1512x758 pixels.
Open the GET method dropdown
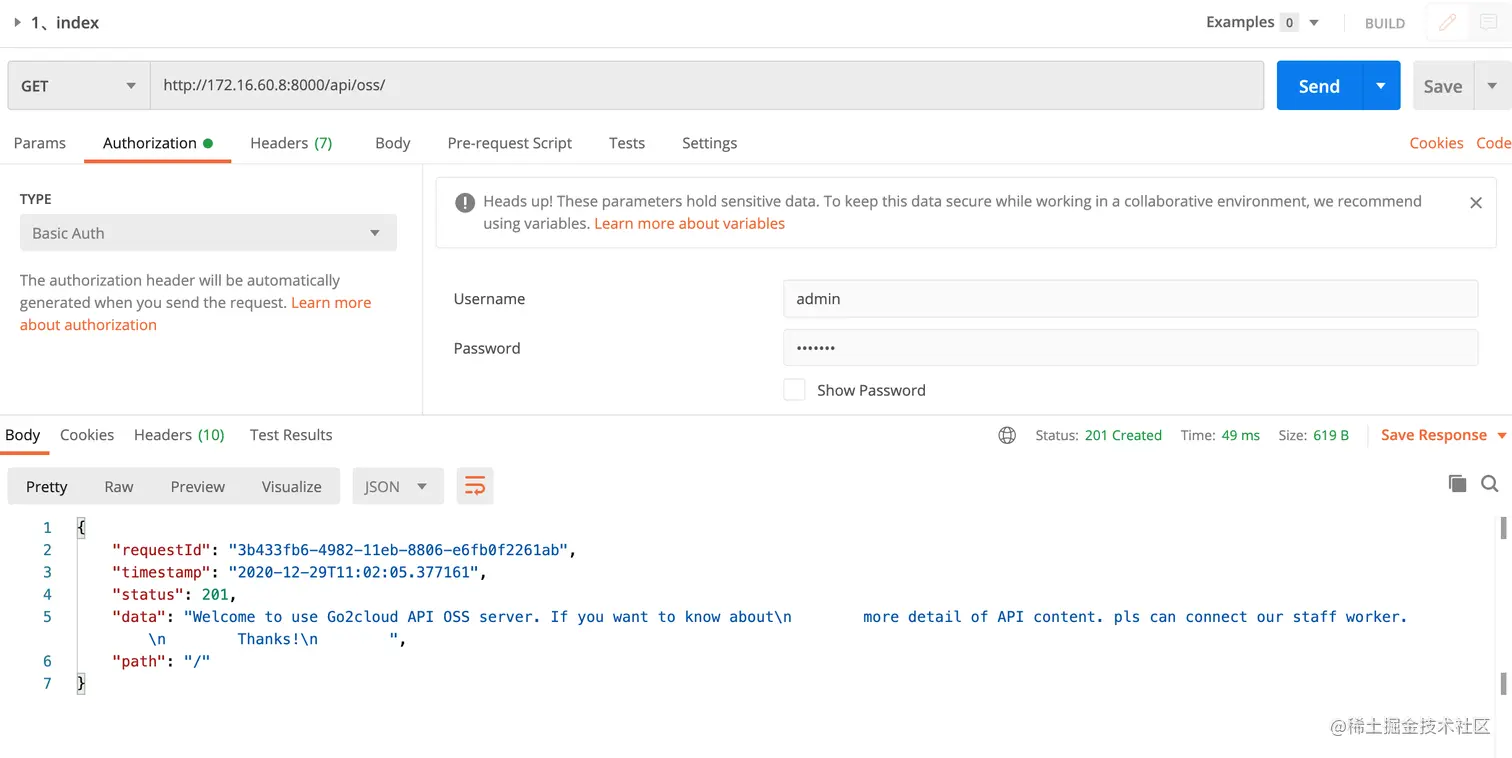[78, 86]
